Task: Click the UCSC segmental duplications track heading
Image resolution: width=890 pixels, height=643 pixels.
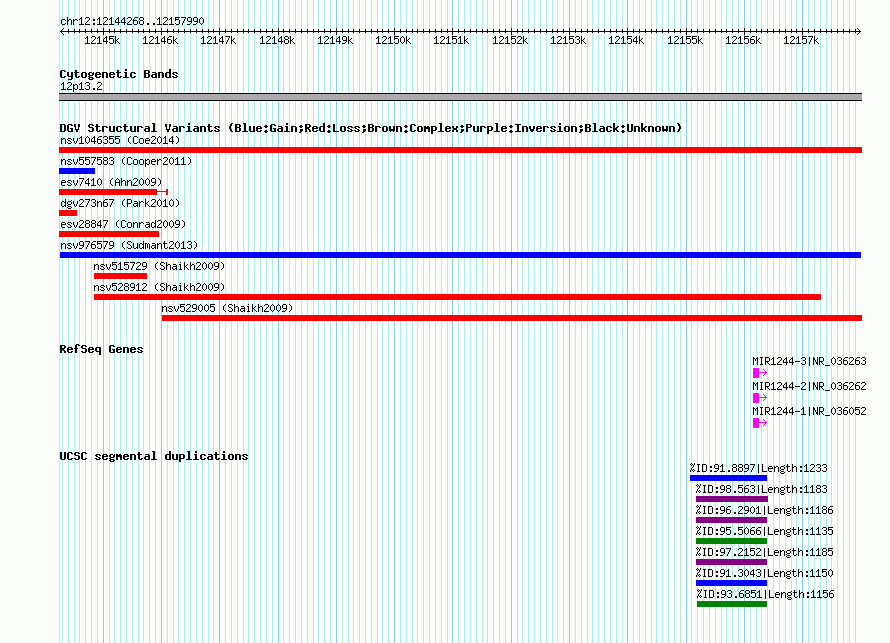Action: click(154, 456)
